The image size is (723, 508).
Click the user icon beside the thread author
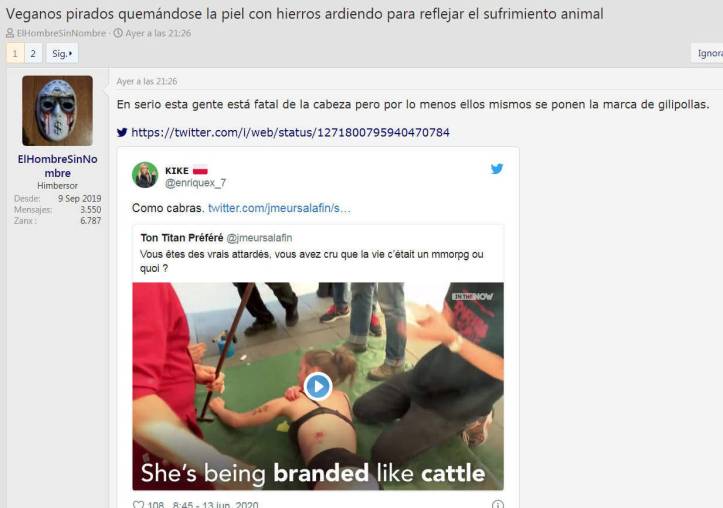point(10,33)
